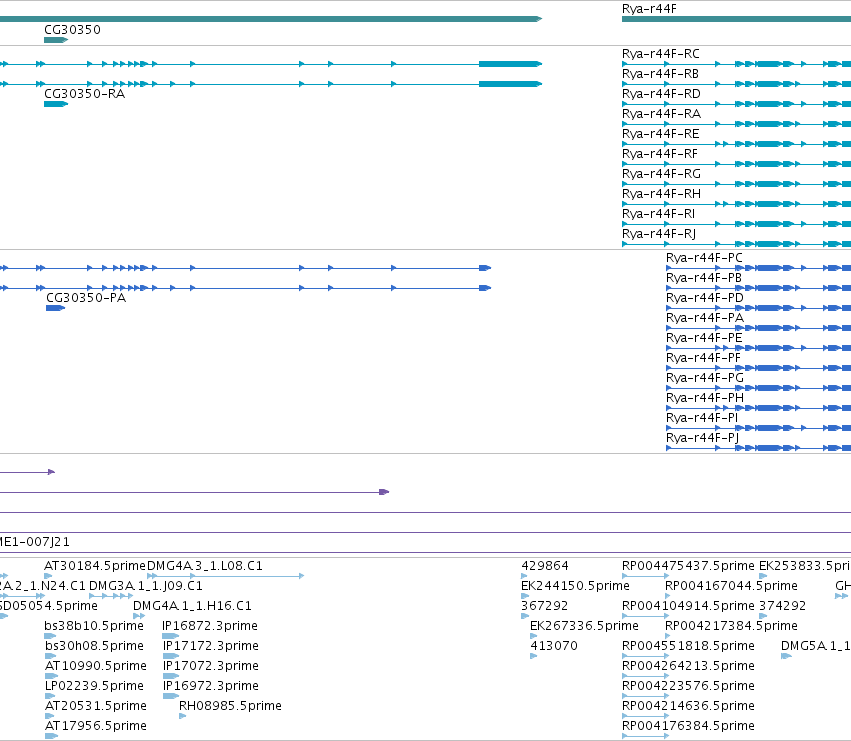Viewport: 851px width, 741px height.
Task: Choose protein Rya-r44F-PH label
Action: tap(704, 398)
